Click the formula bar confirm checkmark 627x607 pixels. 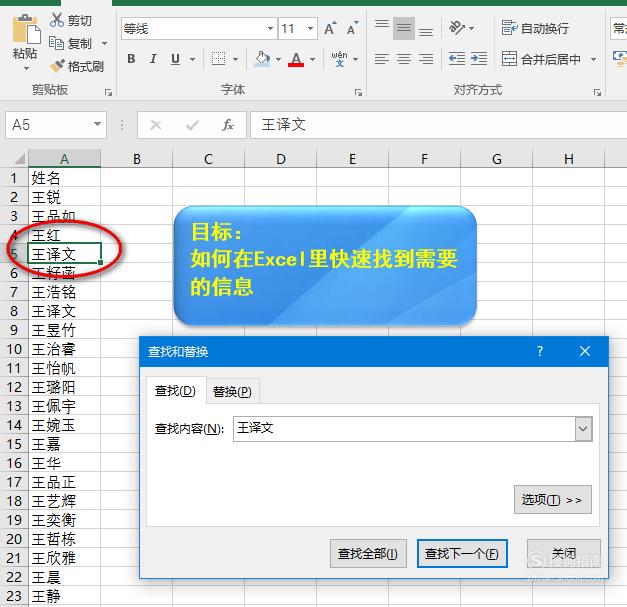[192, 125]
